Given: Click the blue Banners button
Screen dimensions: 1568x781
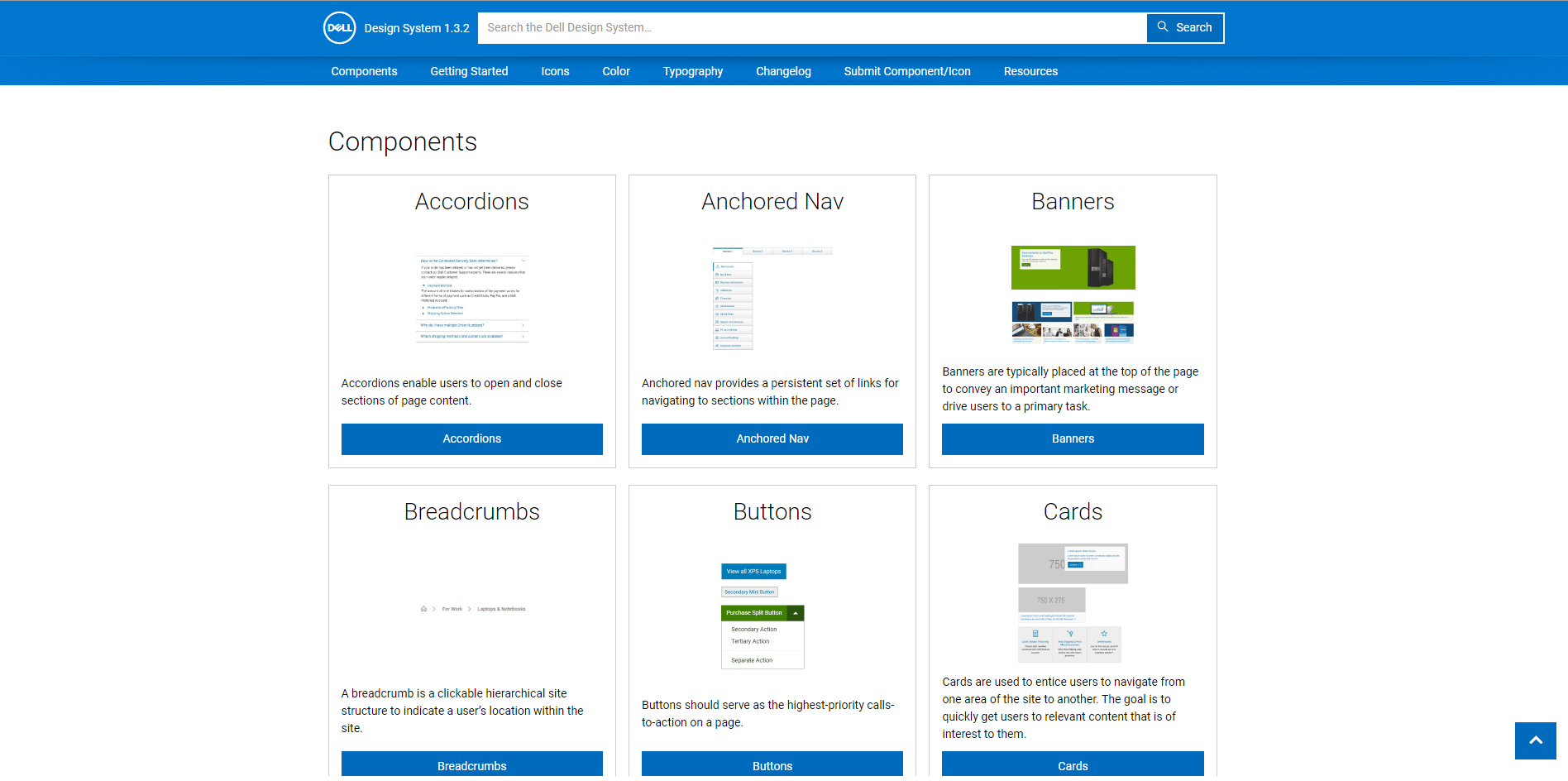Looking at the screenshot, I should point(1073,438).
